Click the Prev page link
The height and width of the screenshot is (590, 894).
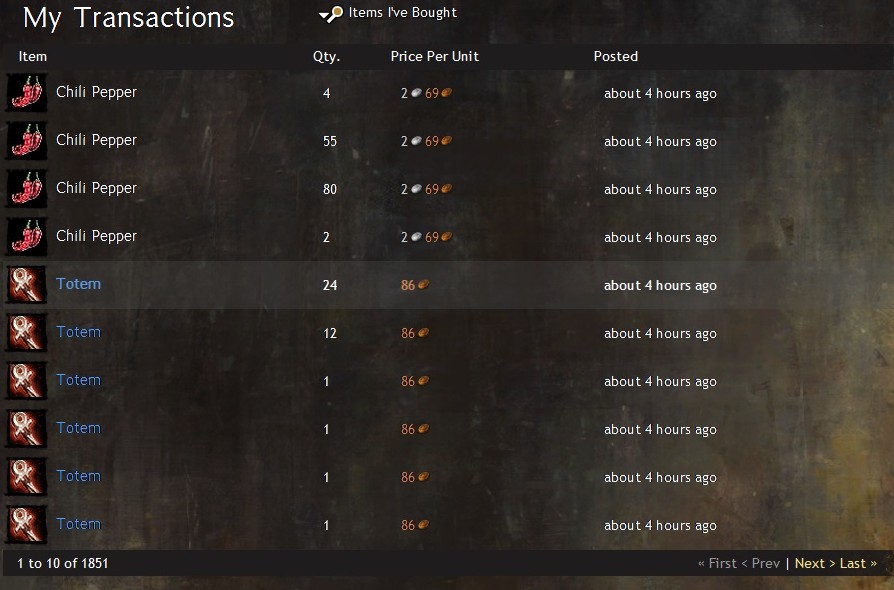760,563
